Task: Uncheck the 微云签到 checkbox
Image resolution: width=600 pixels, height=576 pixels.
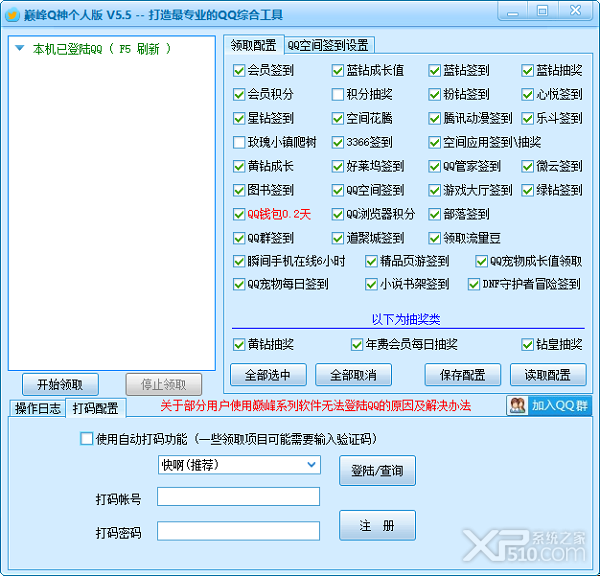Action: point(527,166)
